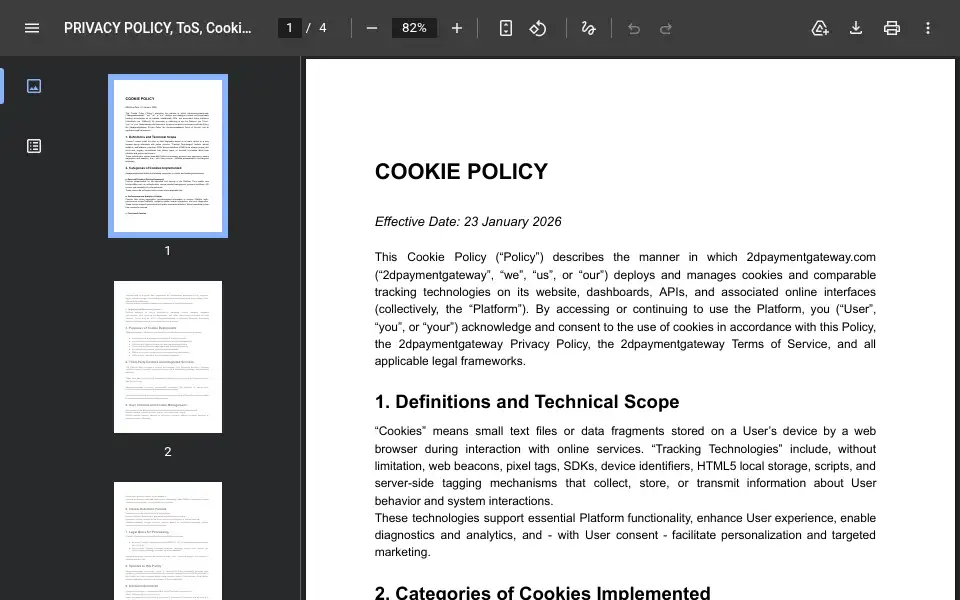Screen dimensions: 960x600
Task: Click thumbnail label number 2
Action: pyautogui.click(x=168, y=452)
